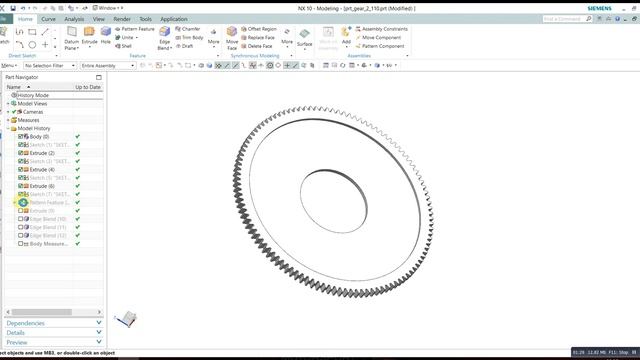
Task: Search using the command finder magnifier
Action: click(x=589, y=19)
